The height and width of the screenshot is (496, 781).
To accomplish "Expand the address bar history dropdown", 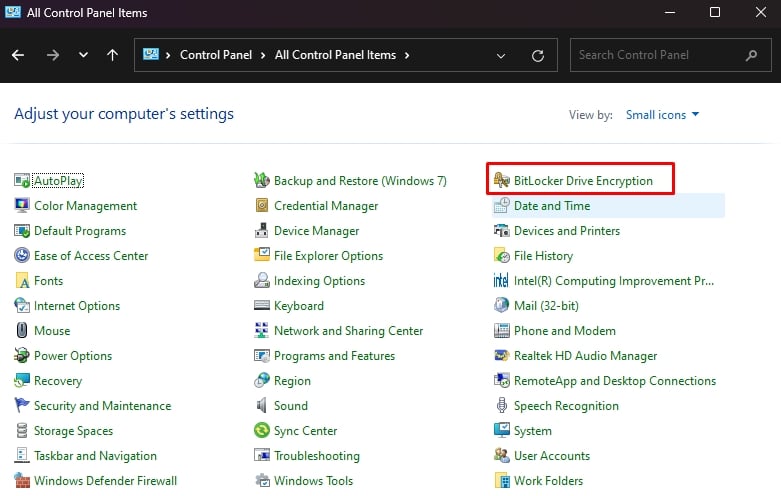I will click(501, 55).
